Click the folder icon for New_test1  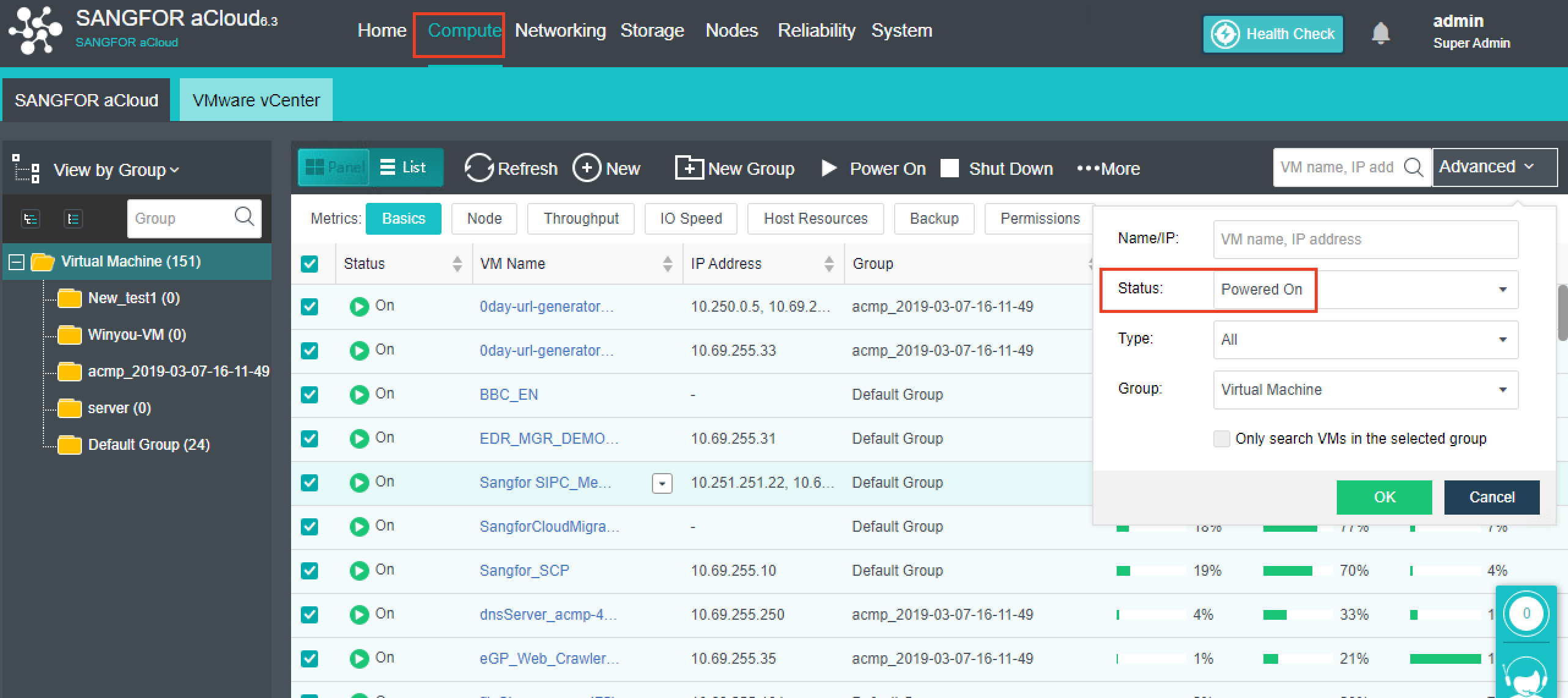[69, 298]
